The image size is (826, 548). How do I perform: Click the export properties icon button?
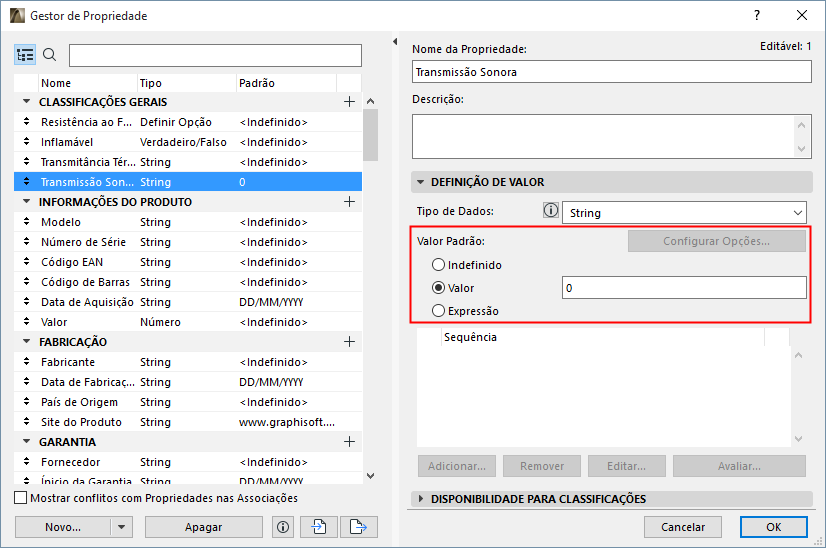pyautogui.click(x=359, y=527)
